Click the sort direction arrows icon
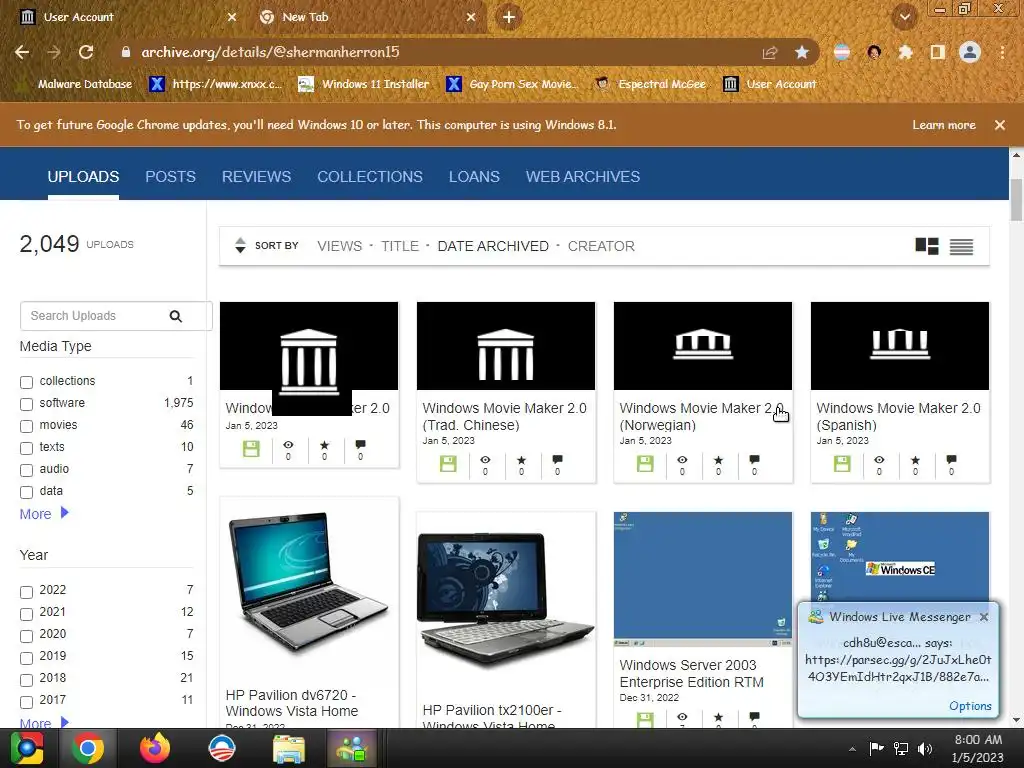This screenshot has height=768, width=1024. pyautogui.click(x=240, y=246)
